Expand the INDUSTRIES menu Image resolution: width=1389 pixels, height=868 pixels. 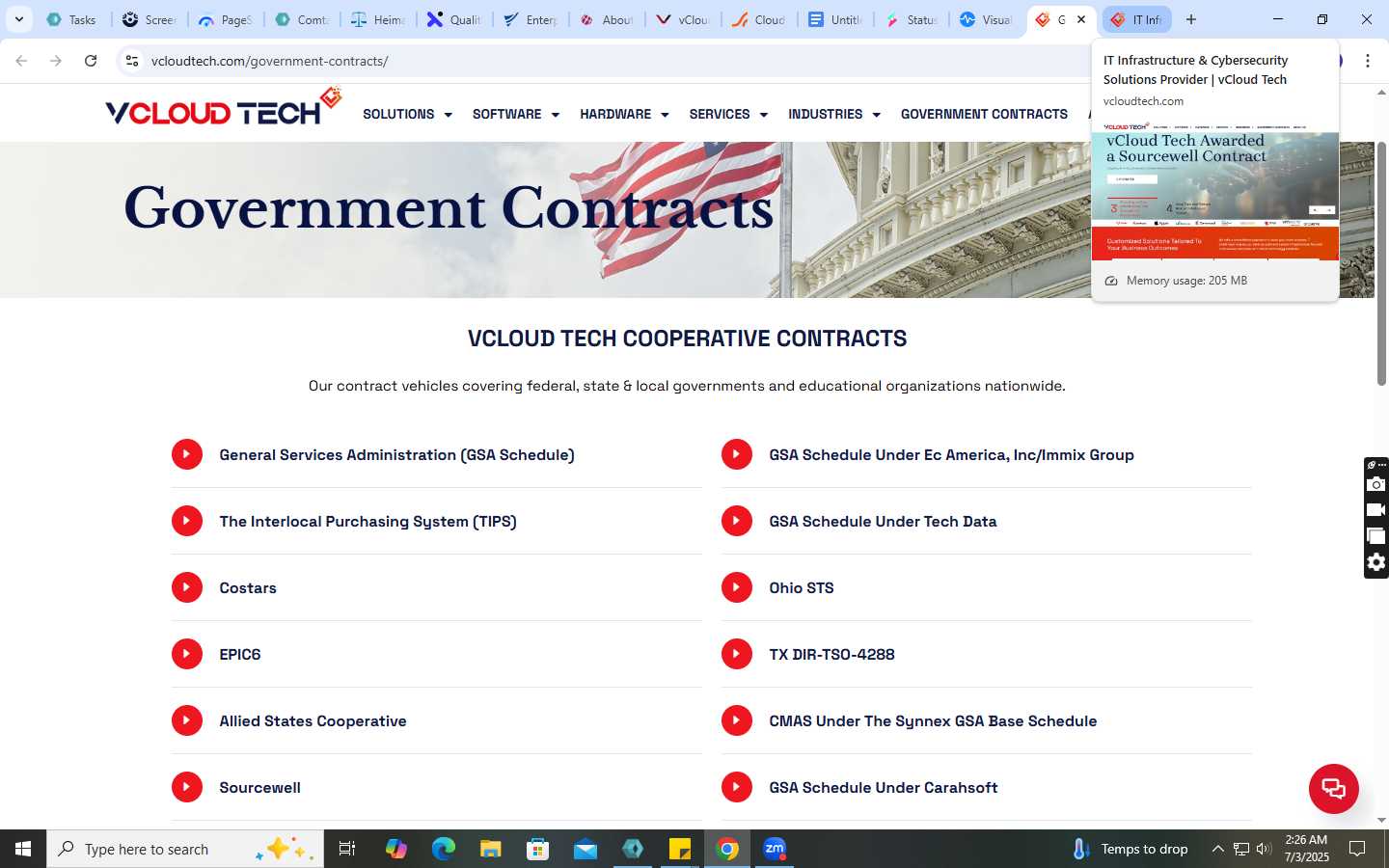[834, 114]
